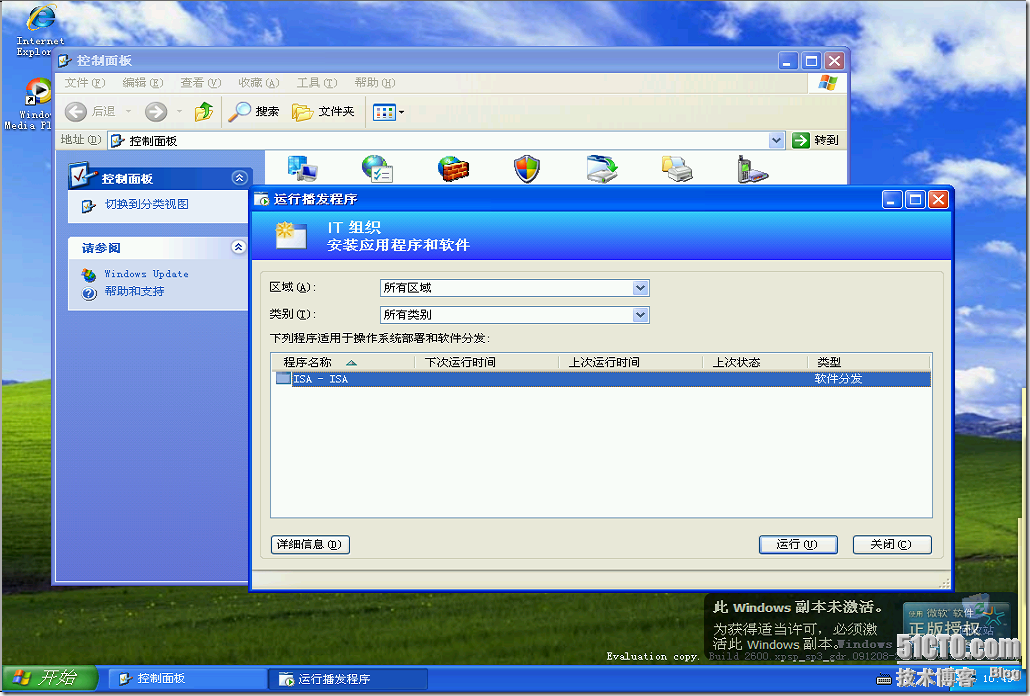This screenshot has height=696, width=1030.
Task: Click Back arrow in Control Panel toolbar
Action: point(76,112)
